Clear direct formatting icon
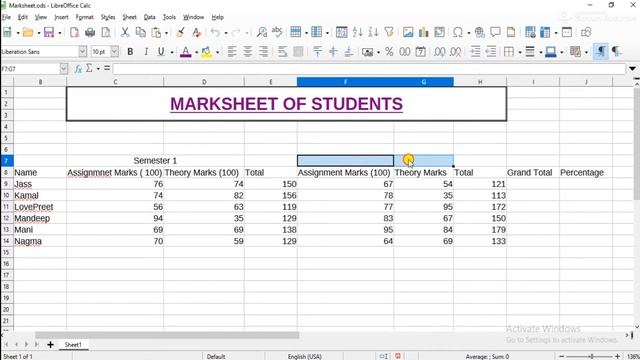 (196, 32)
